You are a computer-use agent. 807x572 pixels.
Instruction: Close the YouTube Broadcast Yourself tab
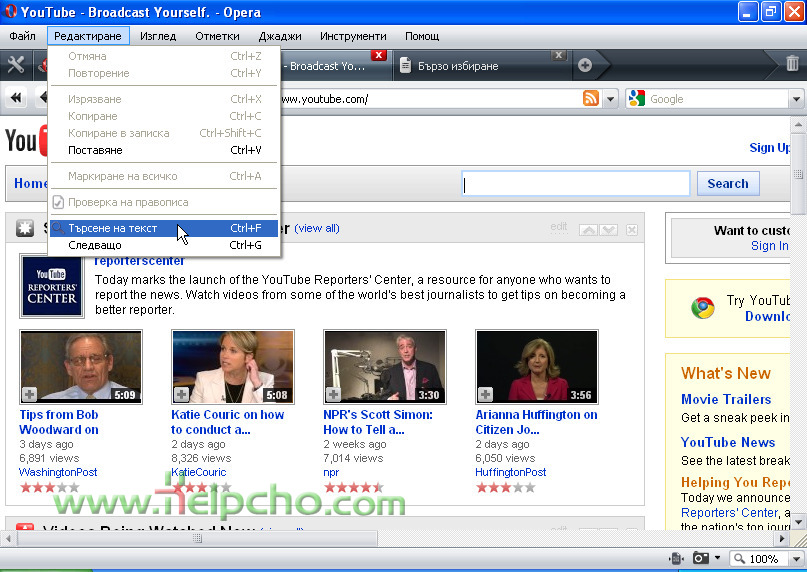pos(378,55)
